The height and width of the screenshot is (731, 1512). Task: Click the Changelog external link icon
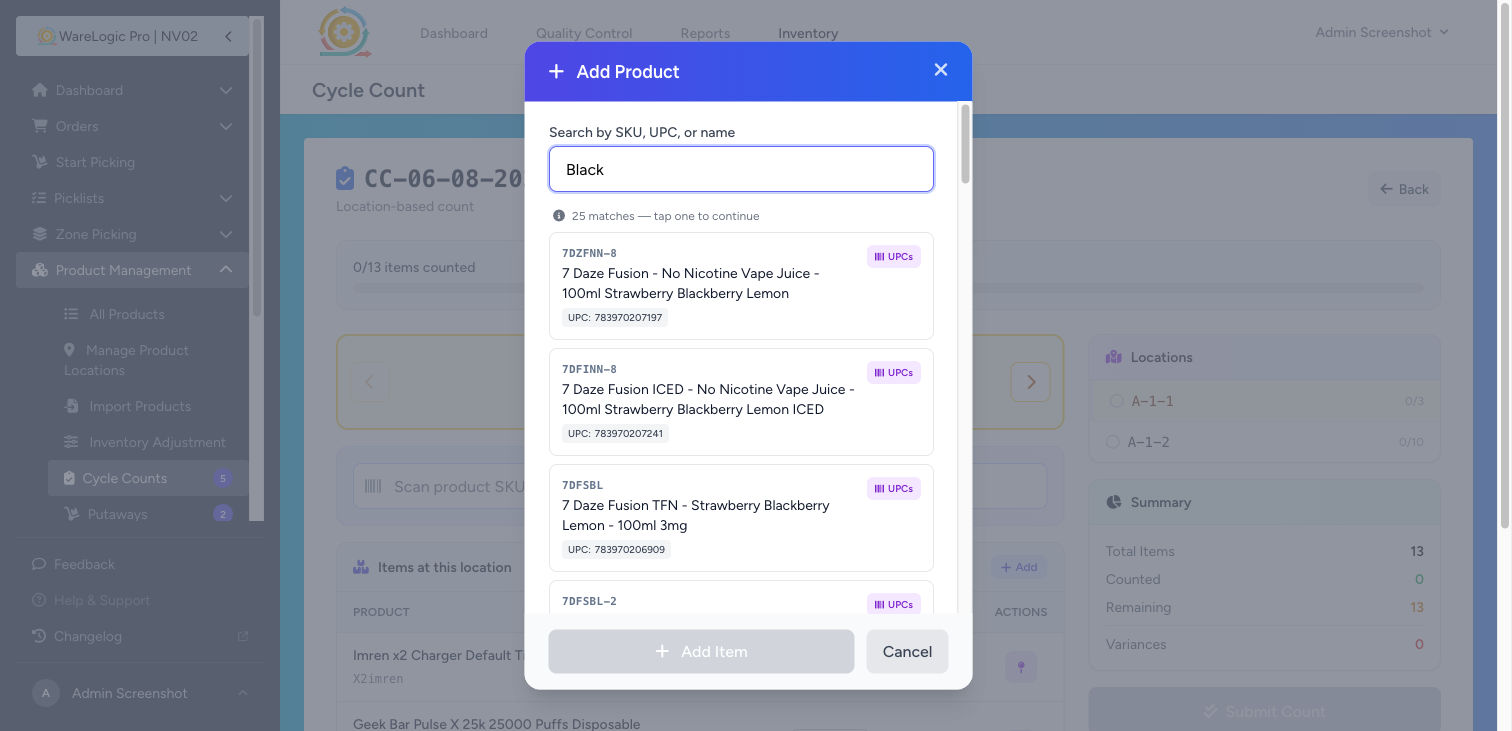click(x=242, y=636)
